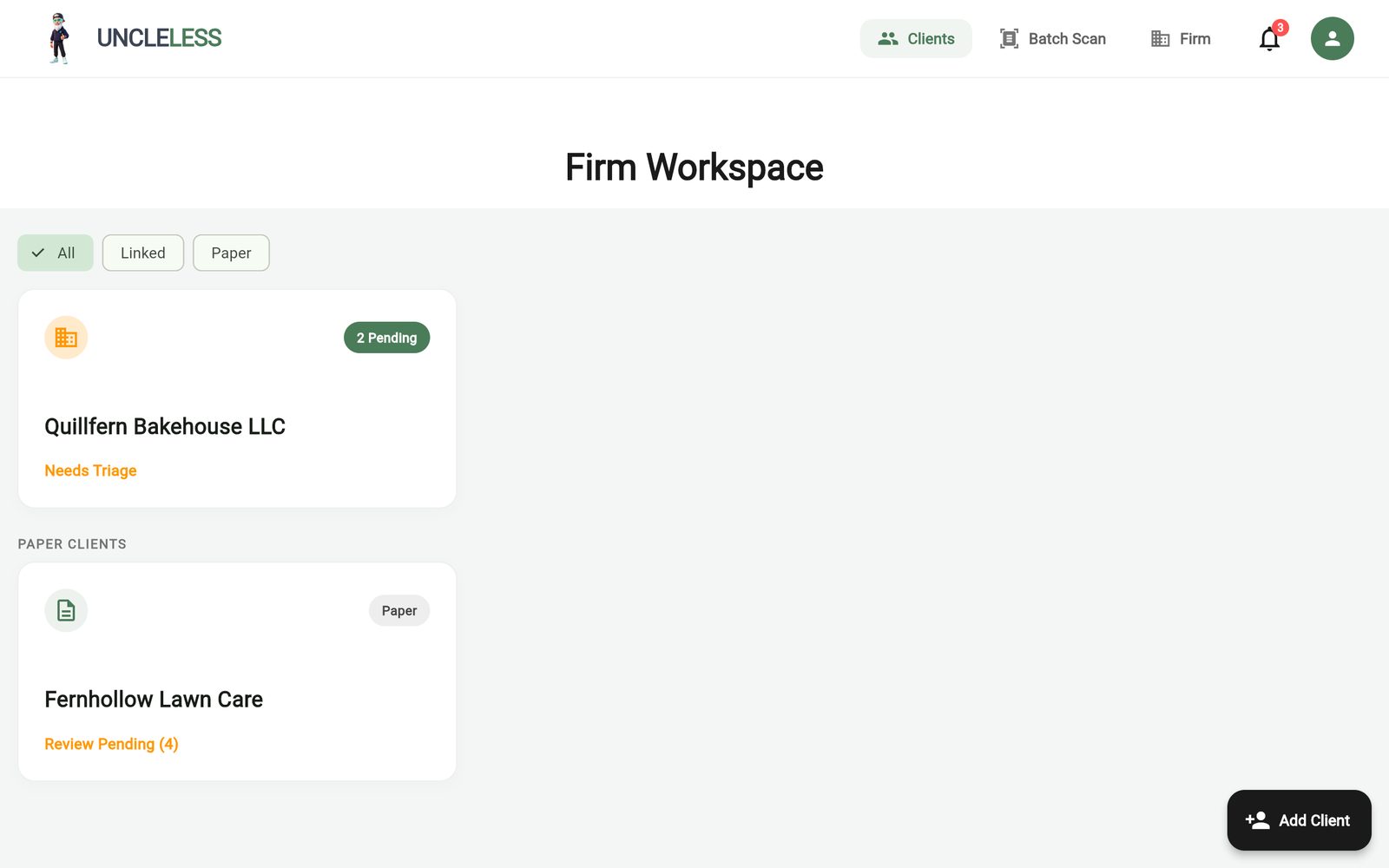Filter by Linked clients
The height and width of the screenshot is (868, 1389).
point(143,253)
